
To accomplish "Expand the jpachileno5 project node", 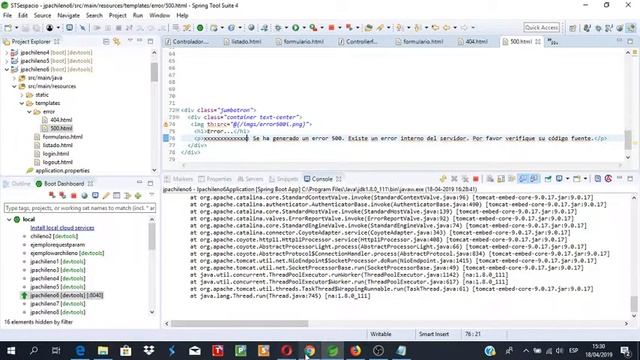I will [7, 61].
